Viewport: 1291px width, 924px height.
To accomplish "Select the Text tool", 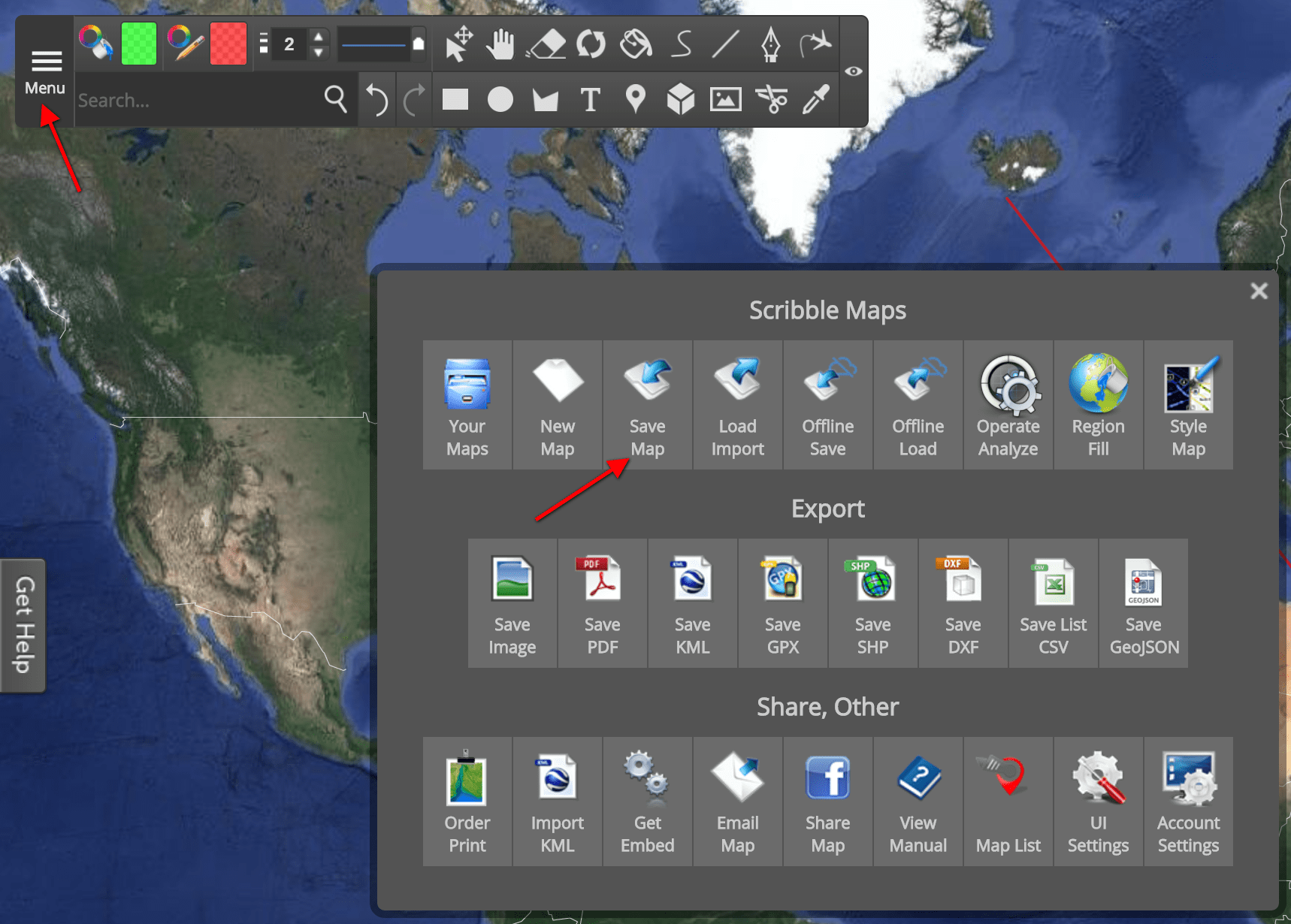I will coord(590,98).
